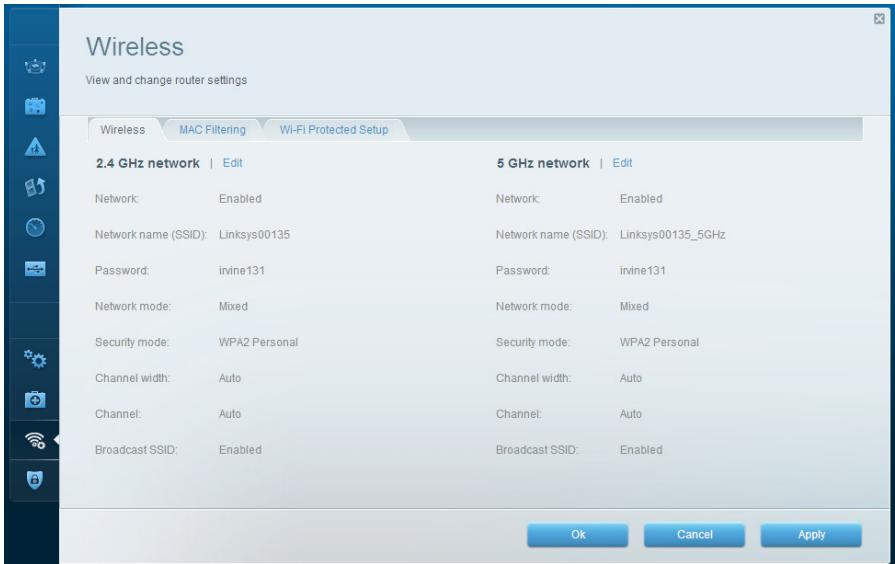Viewport: 895px width, 564px height.
Task: Click the 5 GHz network heading
Action: (543, 163)
